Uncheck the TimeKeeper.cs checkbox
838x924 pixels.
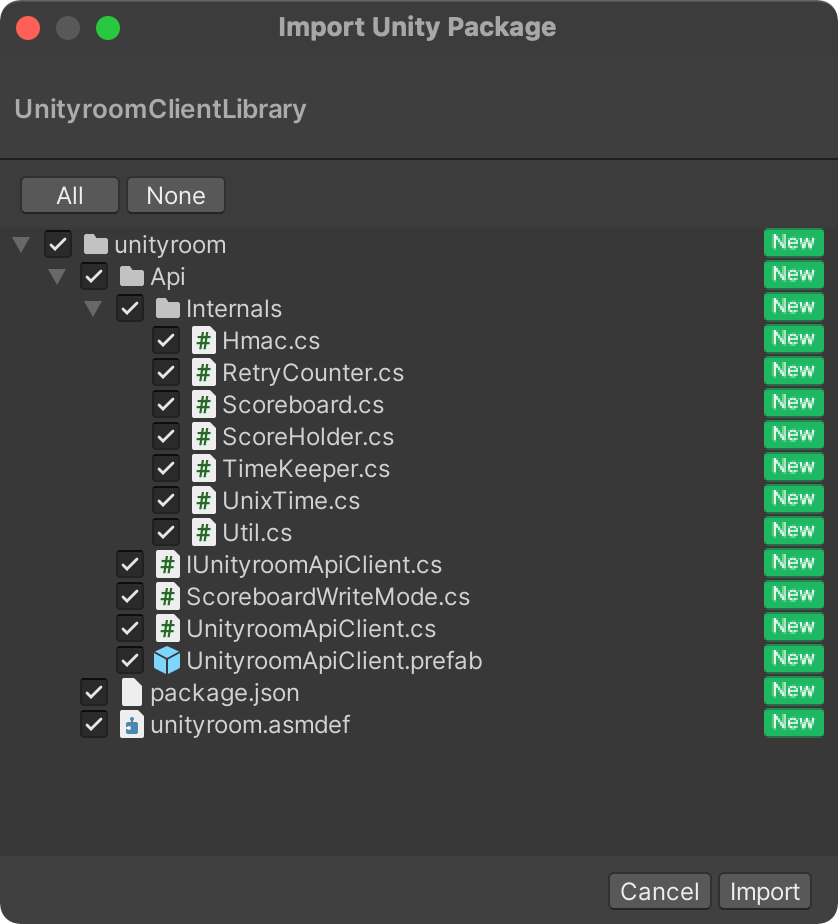[165, 468]
